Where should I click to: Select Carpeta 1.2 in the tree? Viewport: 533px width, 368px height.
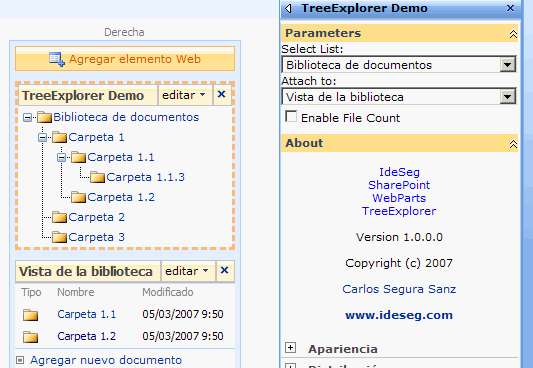point(121,197)
